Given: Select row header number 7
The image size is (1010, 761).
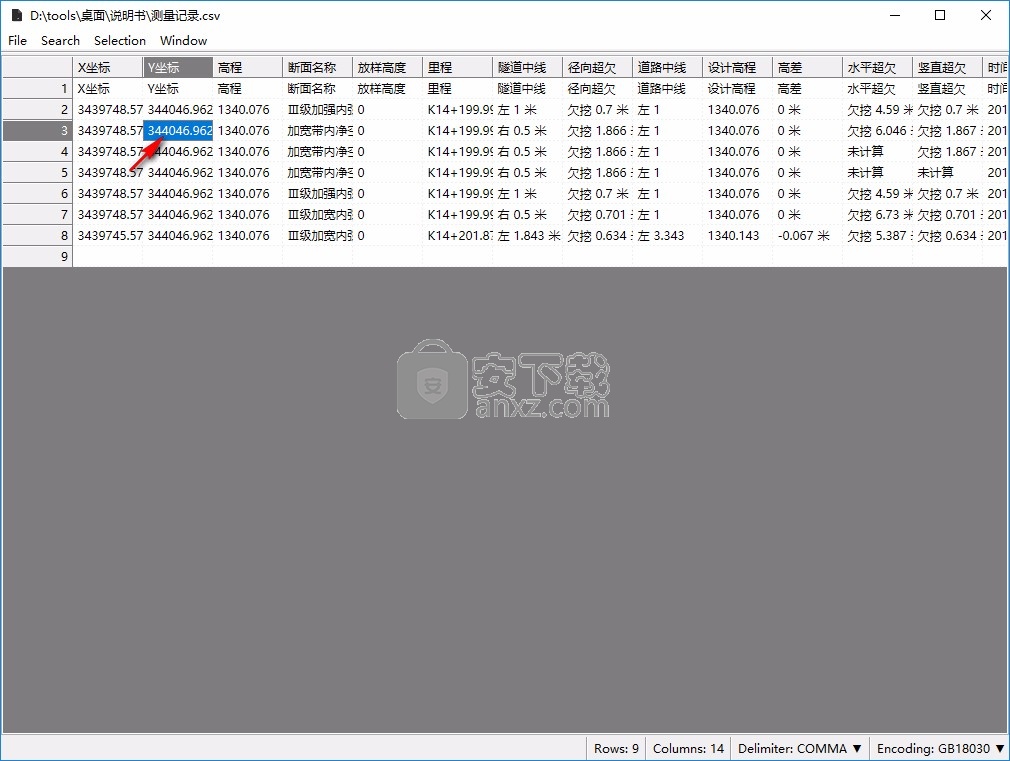Looking at the screenshot, I should point(37,215).
